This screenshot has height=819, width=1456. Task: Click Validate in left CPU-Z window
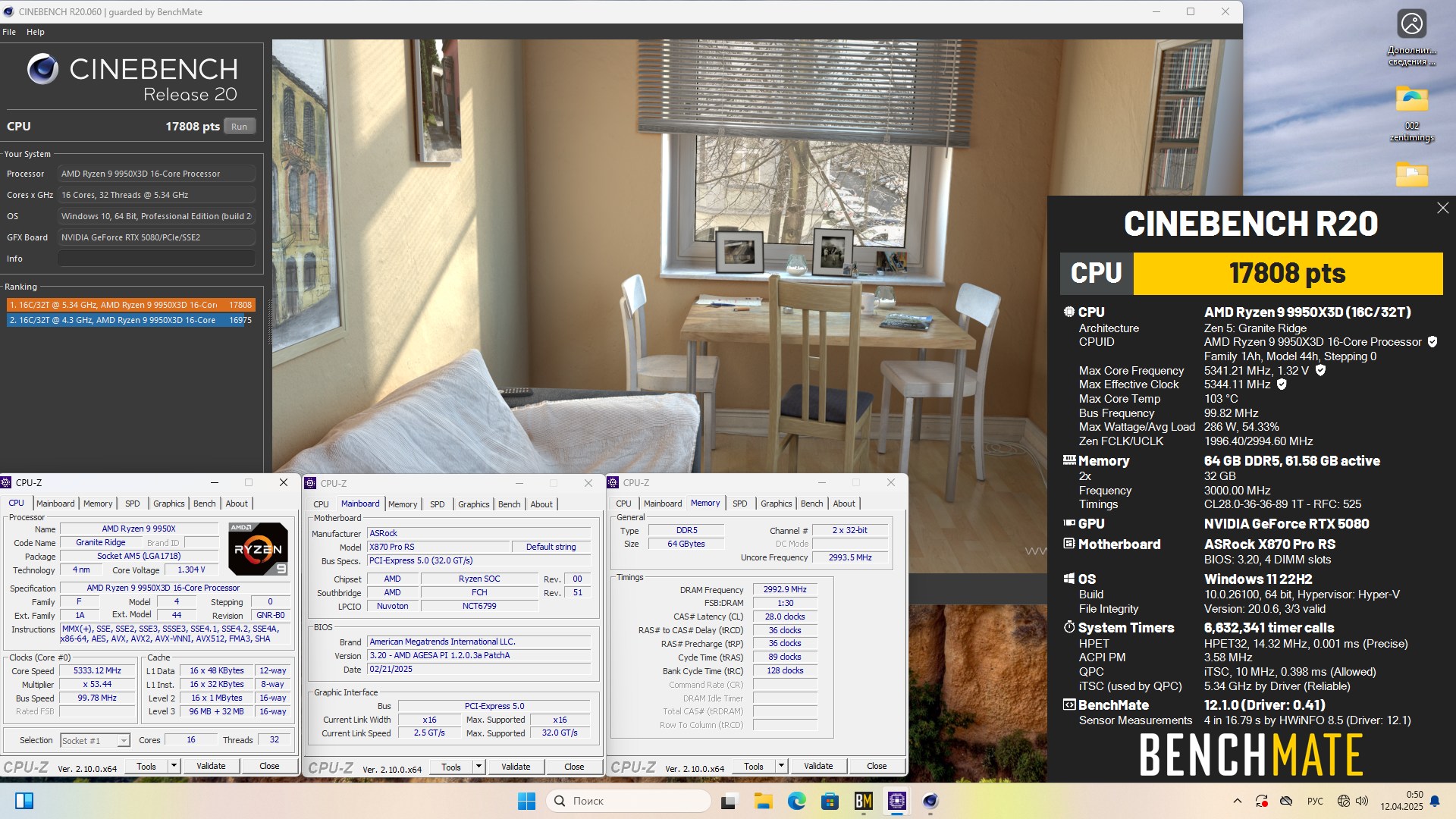tap(211, 766)
